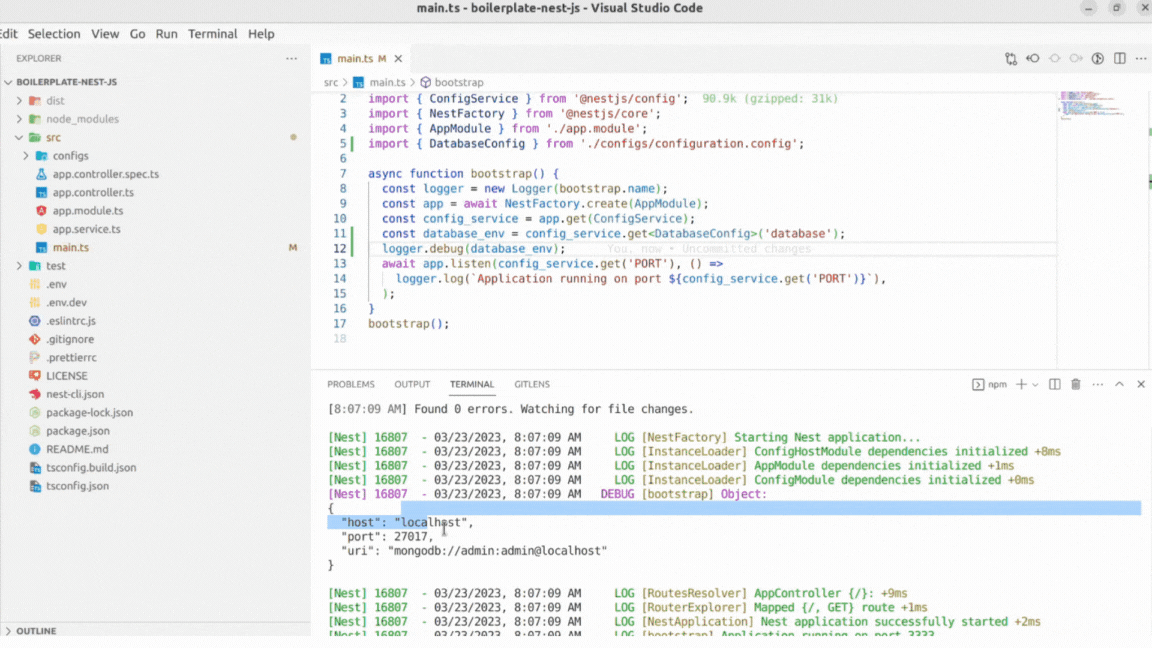Select the TERMINAL panel tab
This screenshot has width=1152, height=648.
click(x=472, y=384)
